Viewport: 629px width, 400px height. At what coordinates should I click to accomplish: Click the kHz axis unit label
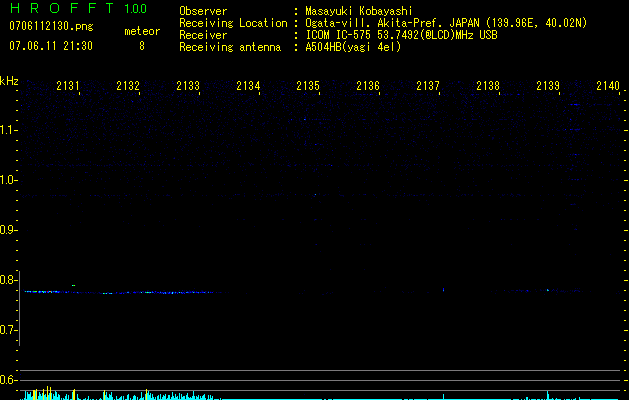click(x=9, y=81)
